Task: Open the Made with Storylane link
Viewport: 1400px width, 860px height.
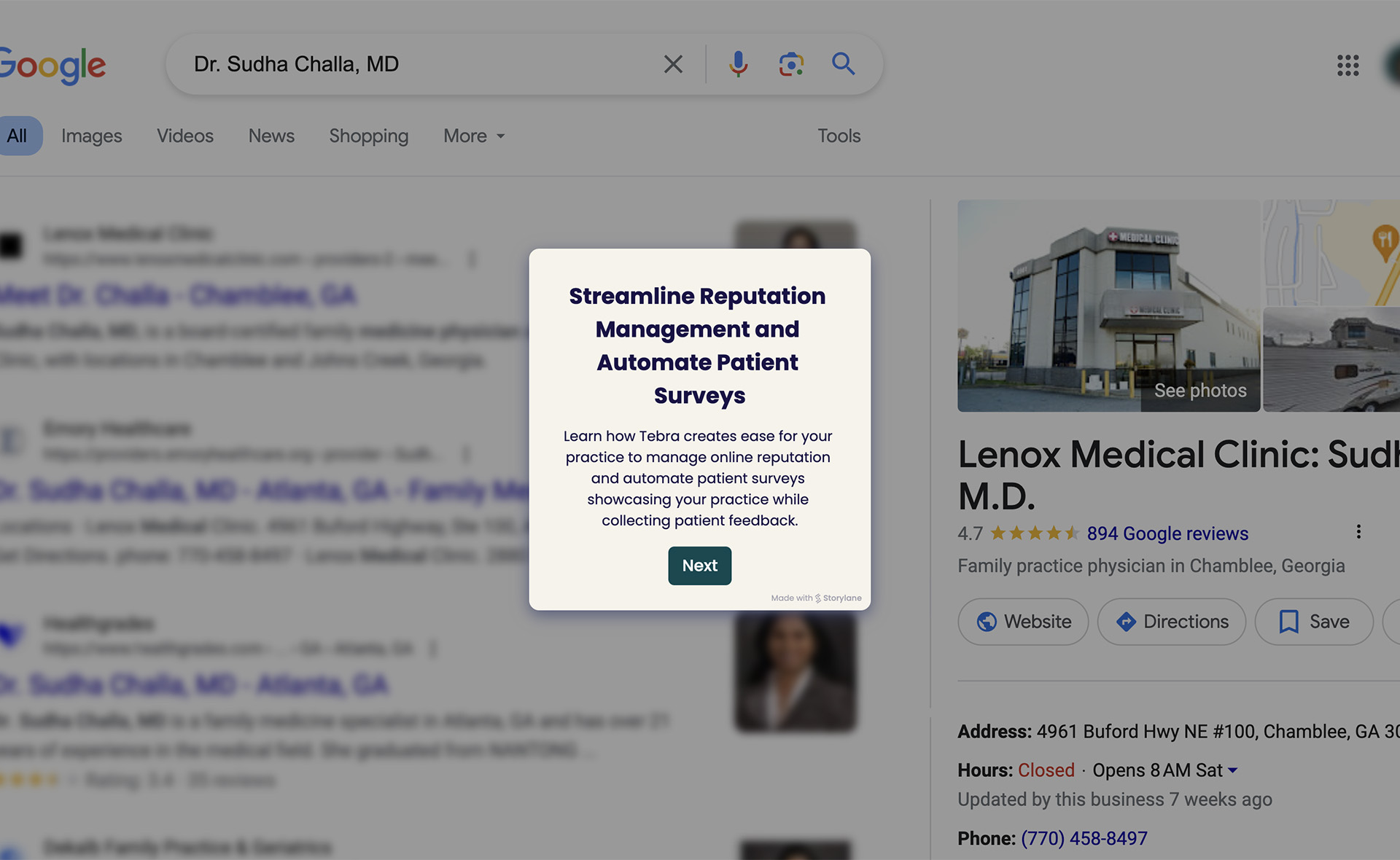Action: pyautogui.click(x=816, y=598)
